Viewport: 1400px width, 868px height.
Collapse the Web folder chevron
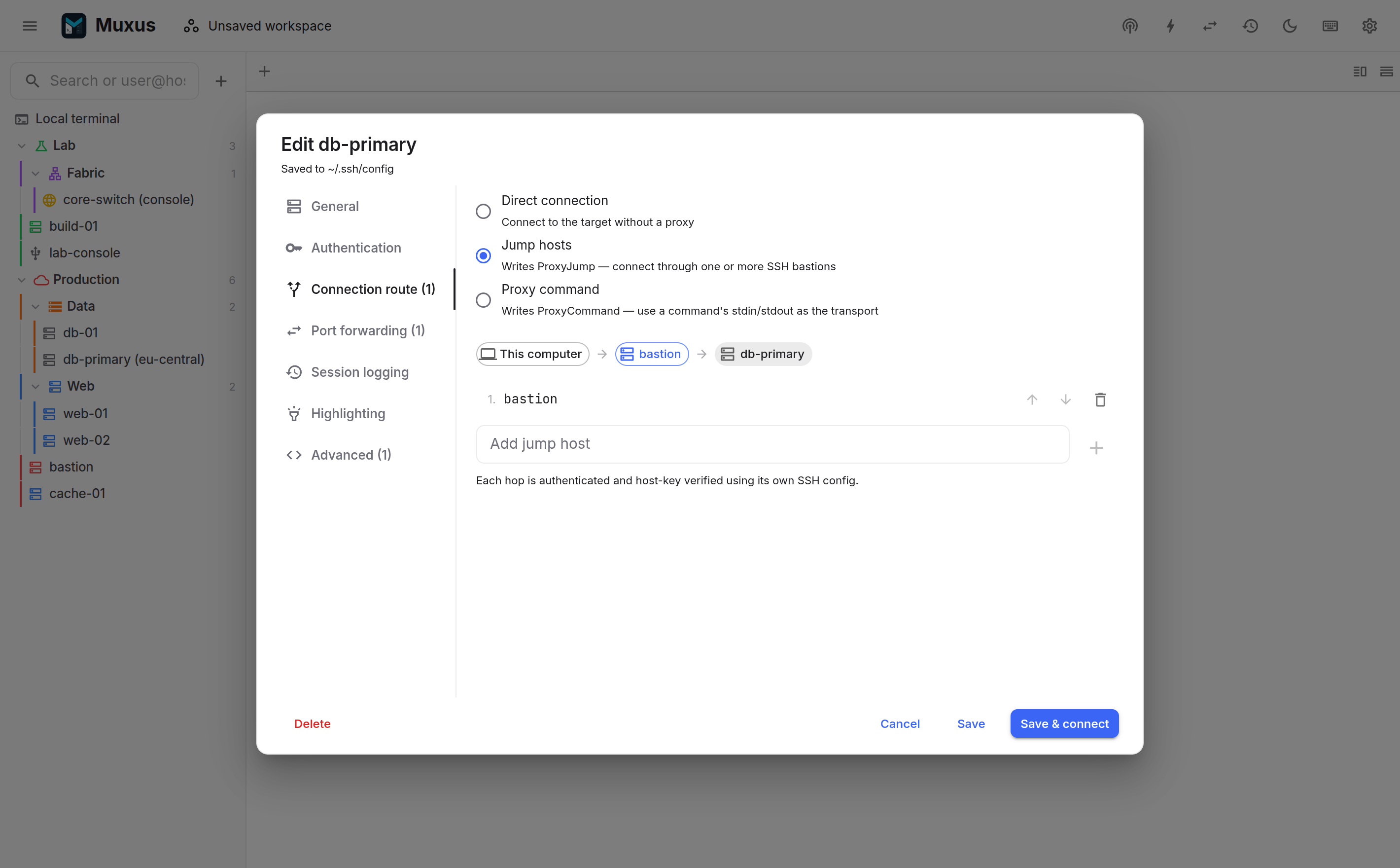(35, 386)
